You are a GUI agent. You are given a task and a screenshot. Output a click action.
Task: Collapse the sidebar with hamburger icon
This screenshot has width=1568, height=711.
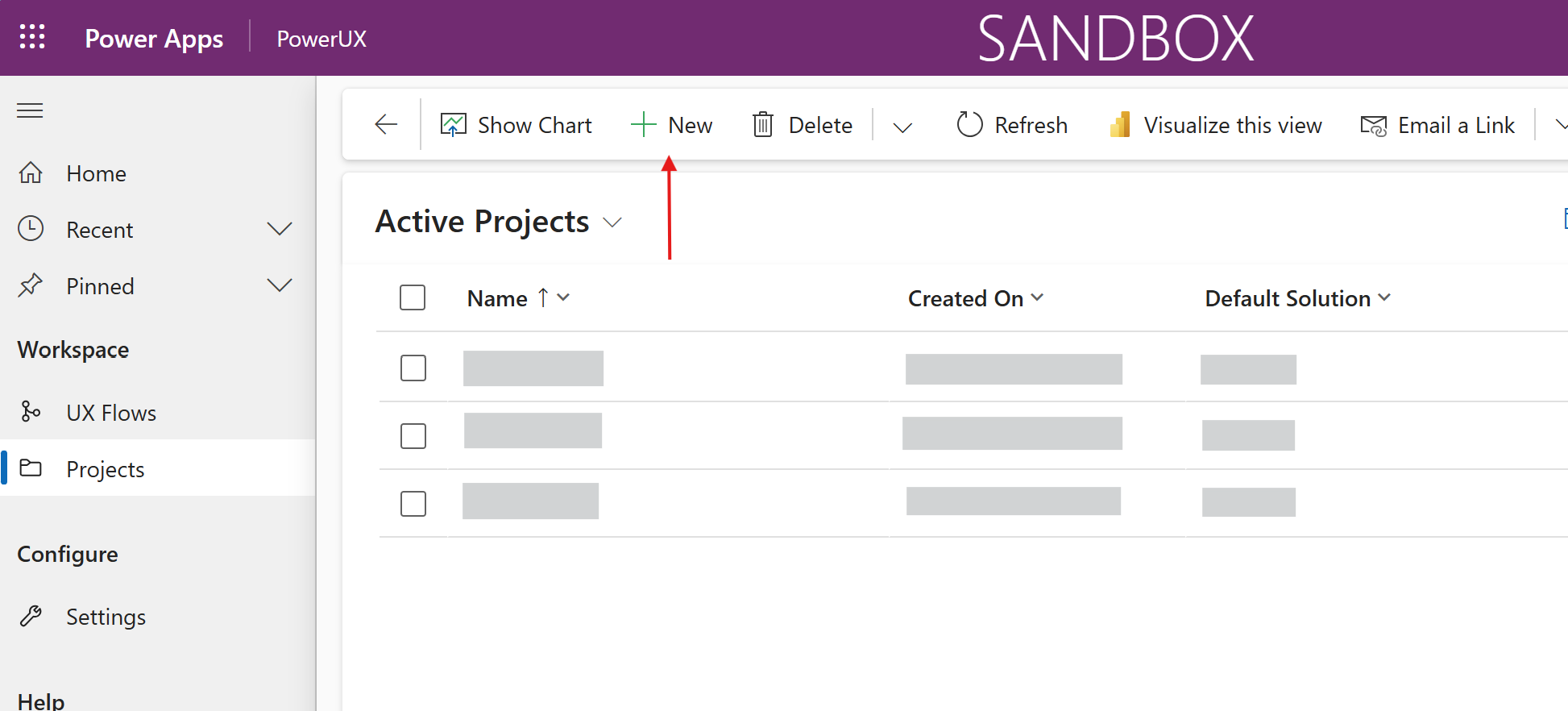(x=30, y=110)
